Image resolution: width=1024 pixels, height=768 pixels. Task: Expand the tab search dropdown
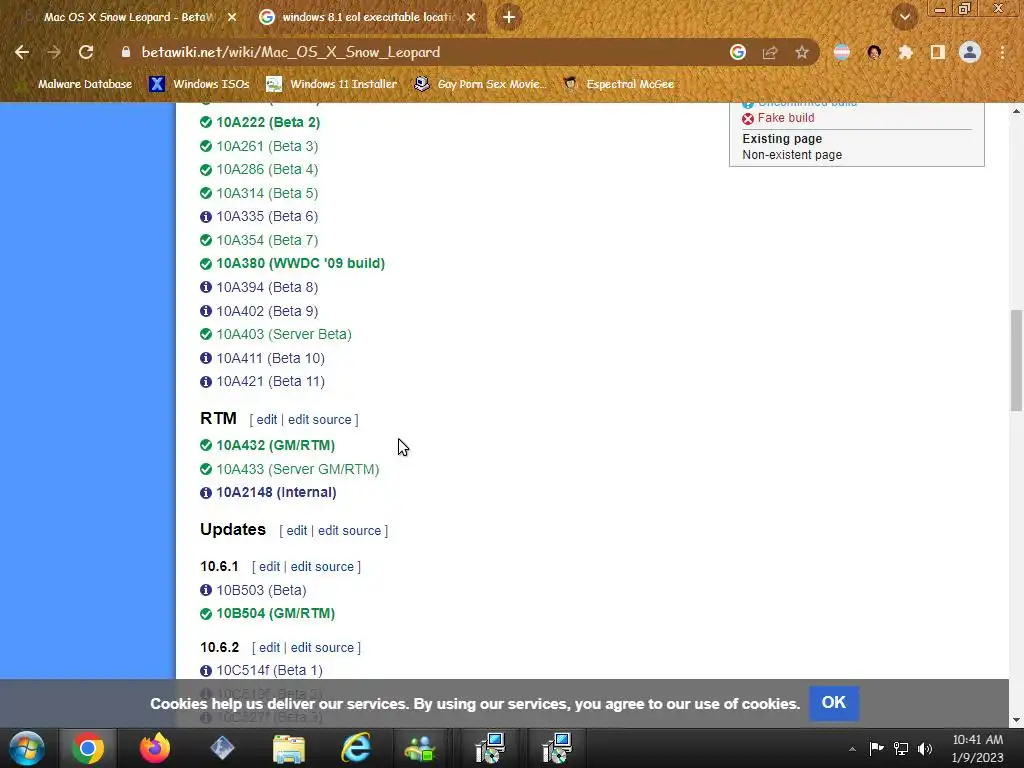[904, 17]
